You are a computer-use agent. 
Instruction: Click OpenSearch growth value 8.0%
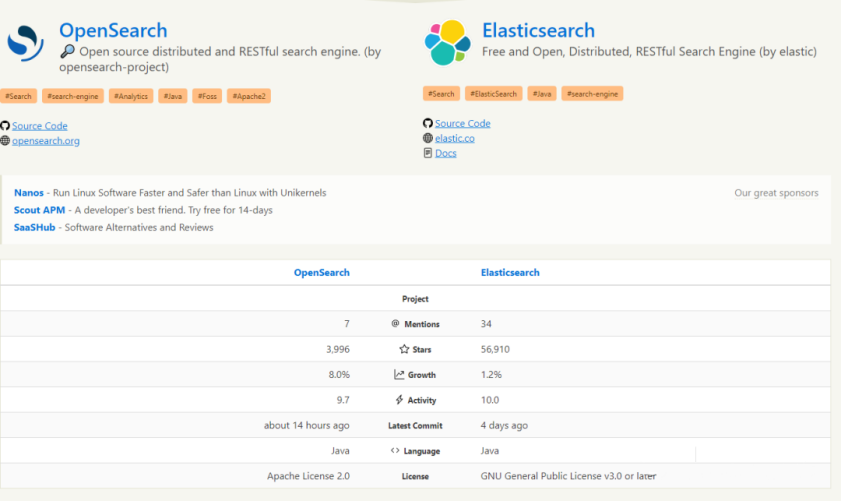pyautogui.click(x=339, y=374)
